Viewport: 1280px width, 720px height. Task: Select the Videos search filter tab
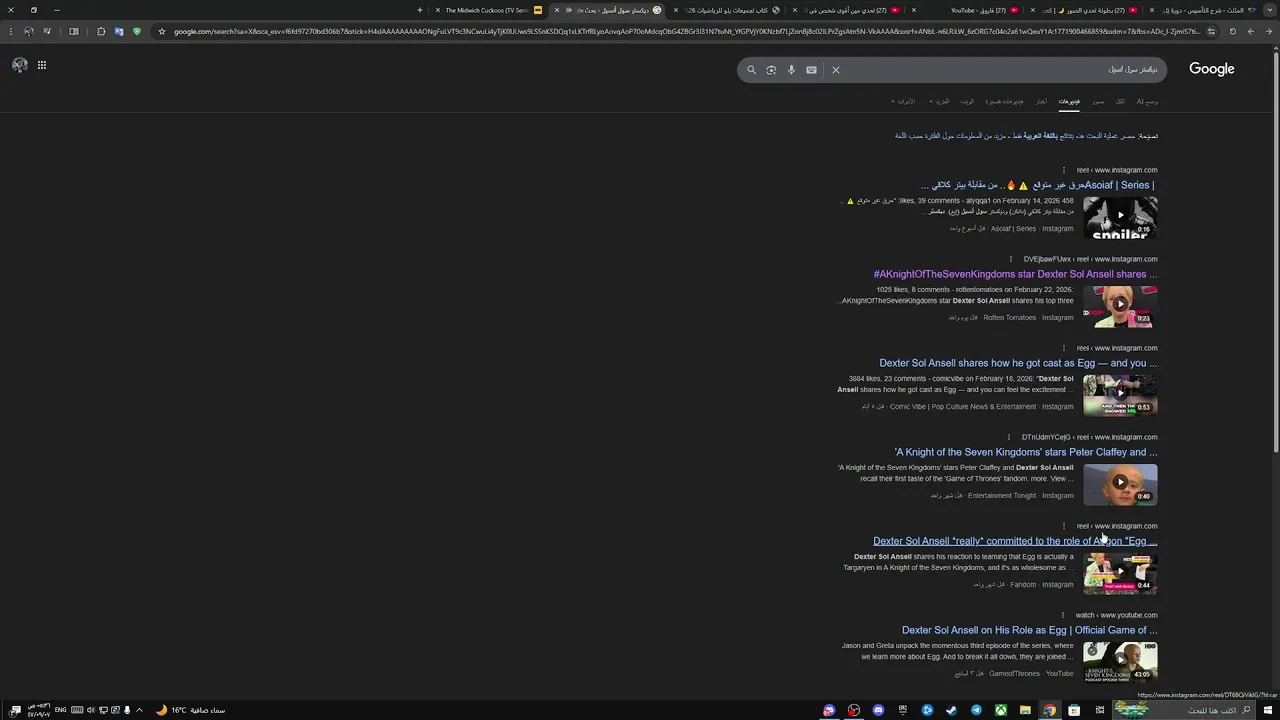click(x=1069, y=101)
